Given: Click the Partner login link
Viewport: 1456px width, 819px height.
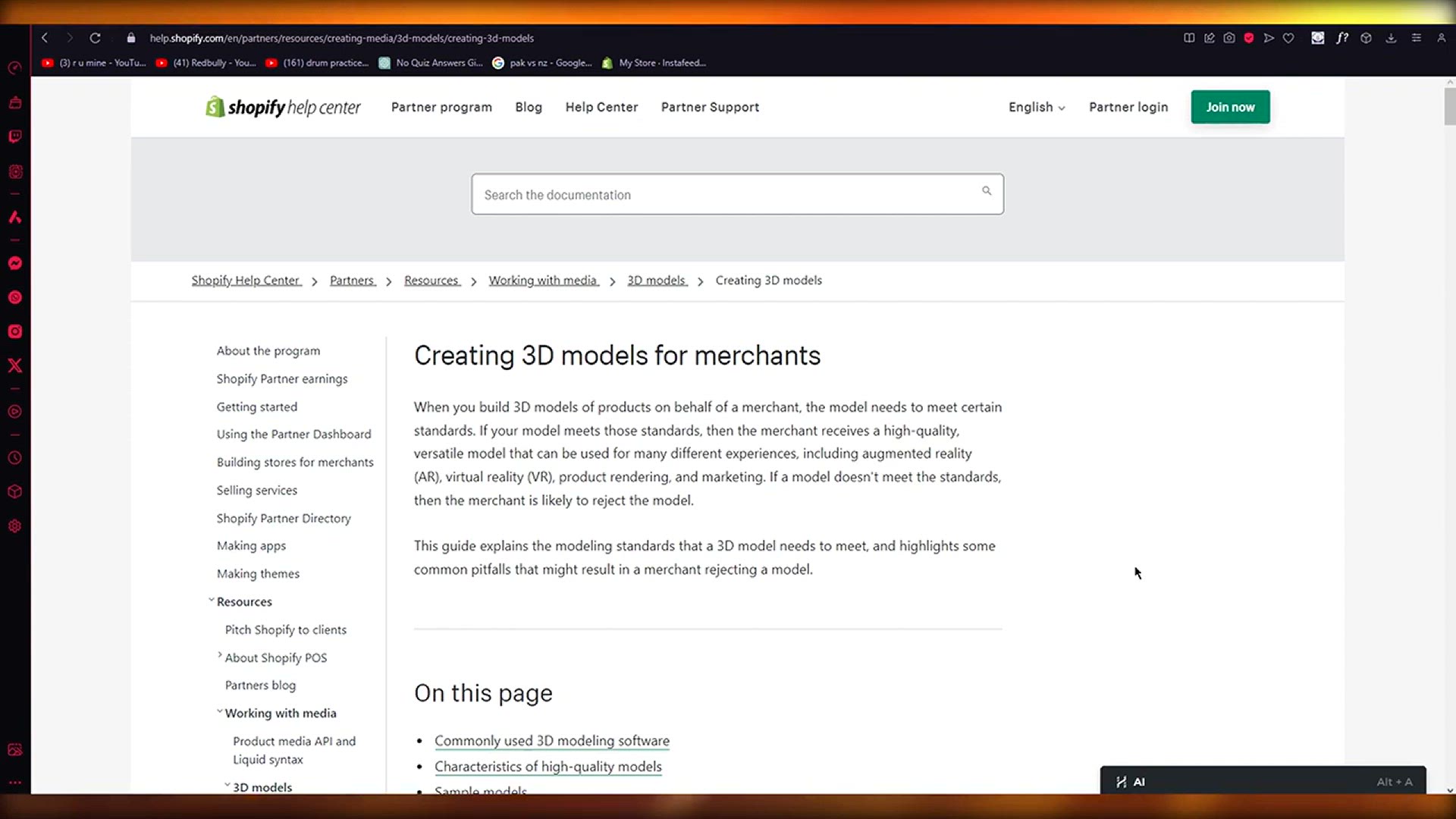Looking at the screenshot, I should [x=1128, y=107].
